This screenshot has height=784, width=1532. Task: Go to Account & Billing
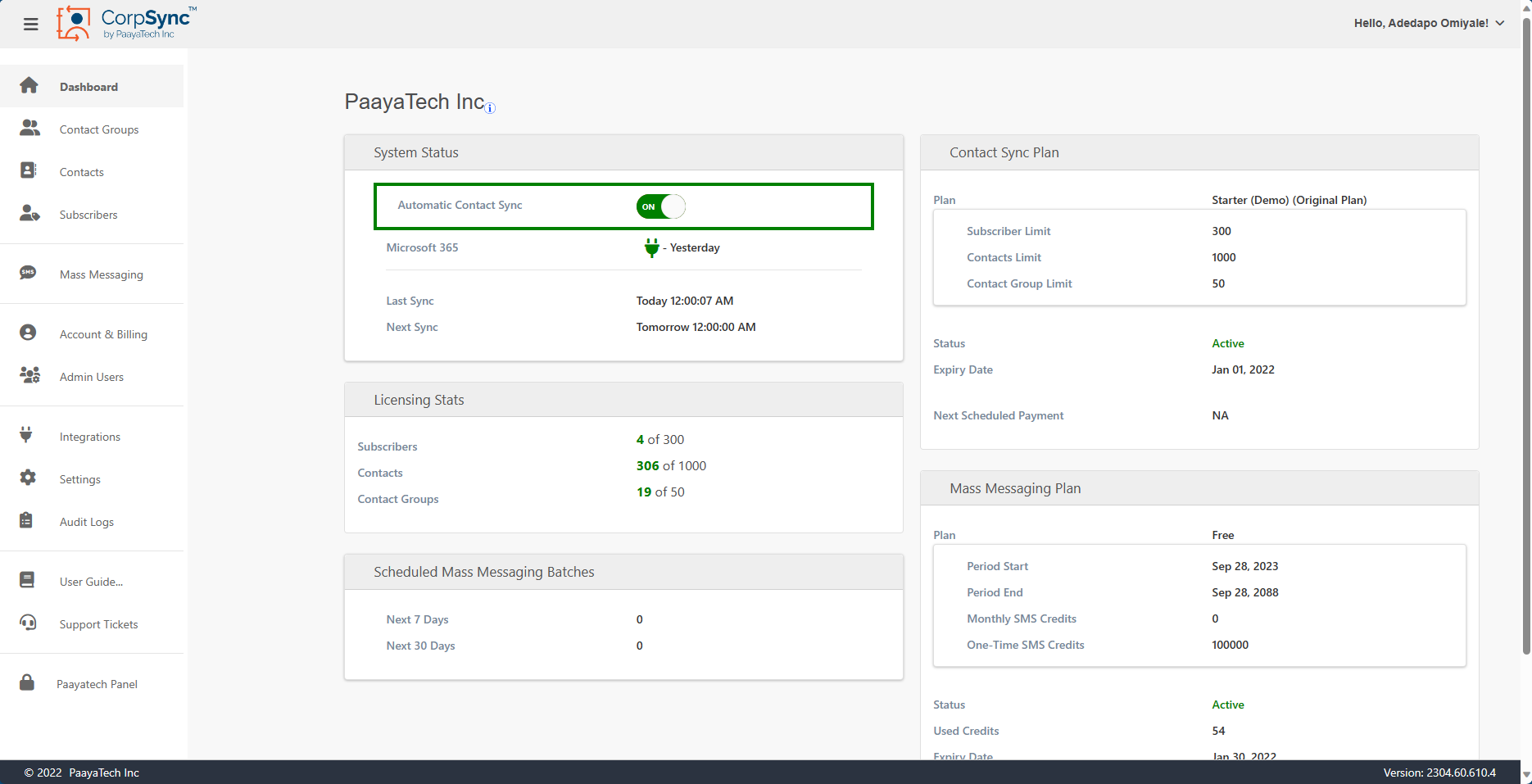point(103,334)
